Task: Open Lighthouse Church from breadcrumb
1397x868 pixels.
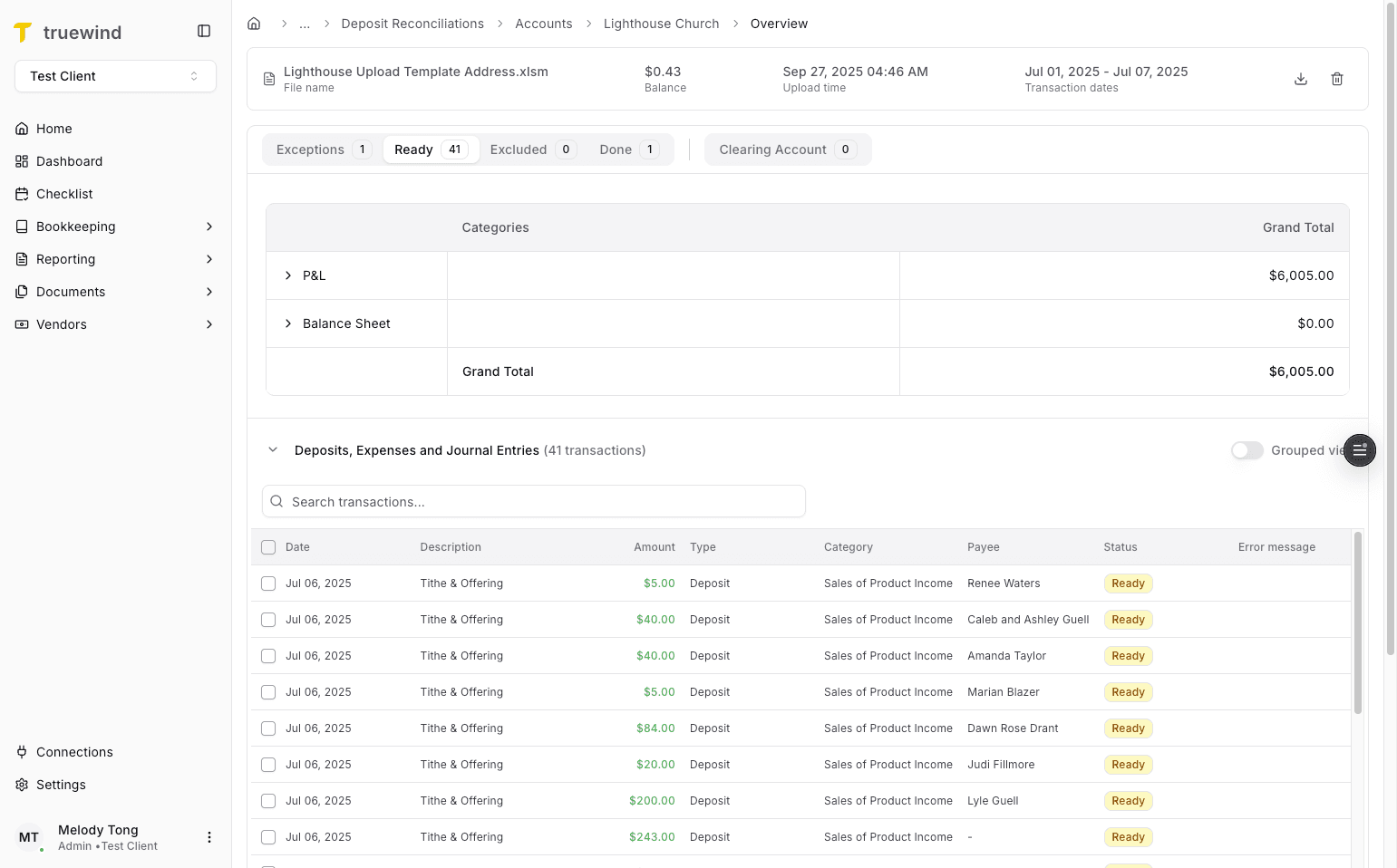Action: click(661, 23)
